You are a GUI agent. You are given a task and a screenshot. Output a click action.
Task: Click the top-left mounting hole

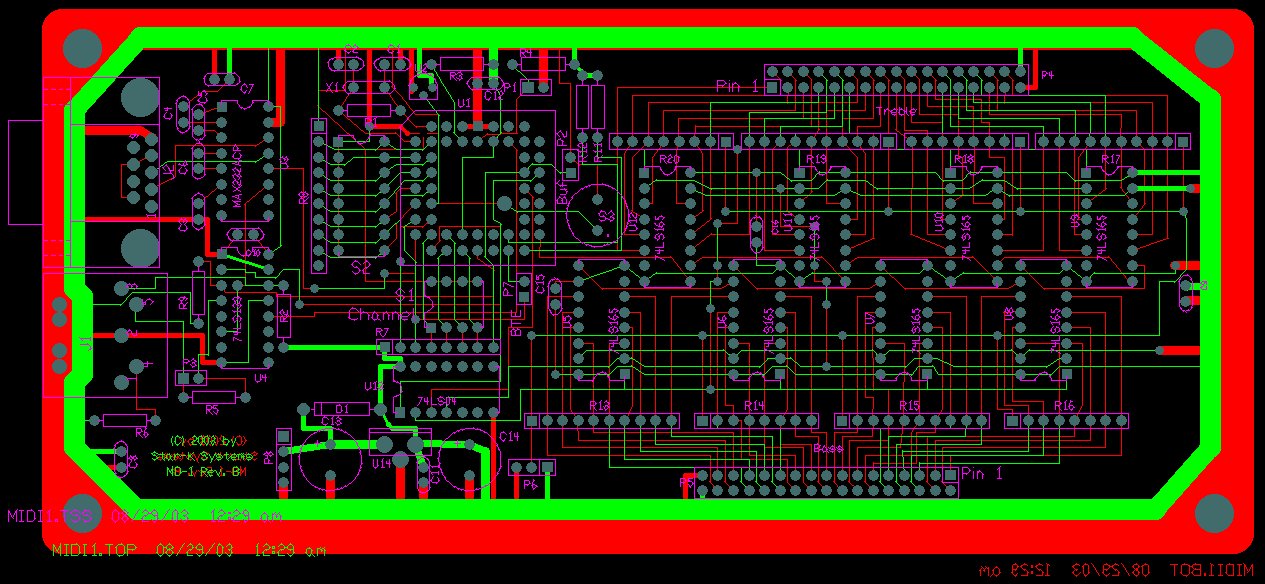coord(82,48)
